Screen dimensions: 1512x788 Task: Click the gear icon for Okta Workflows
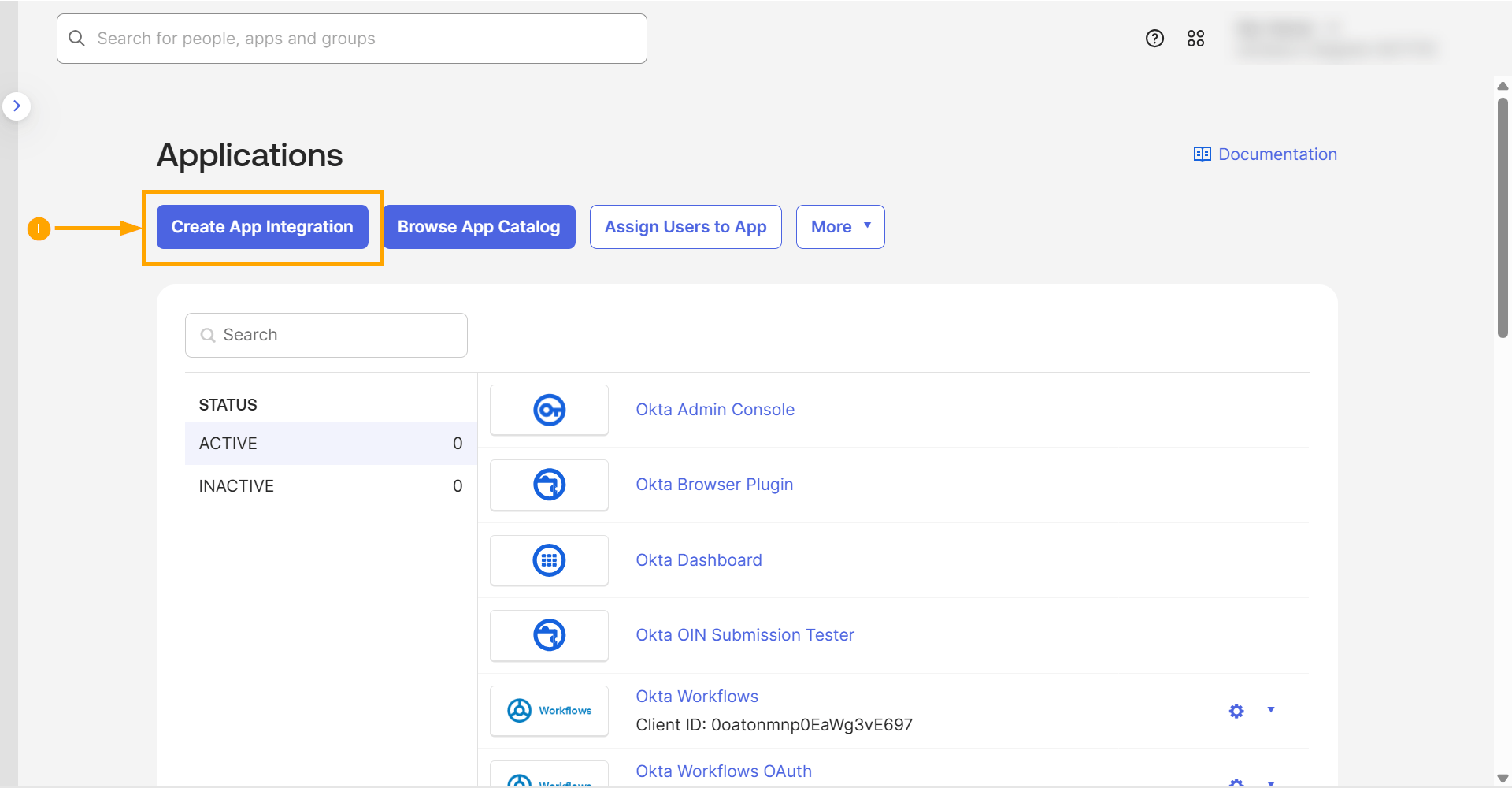(x=1236, y=711)
